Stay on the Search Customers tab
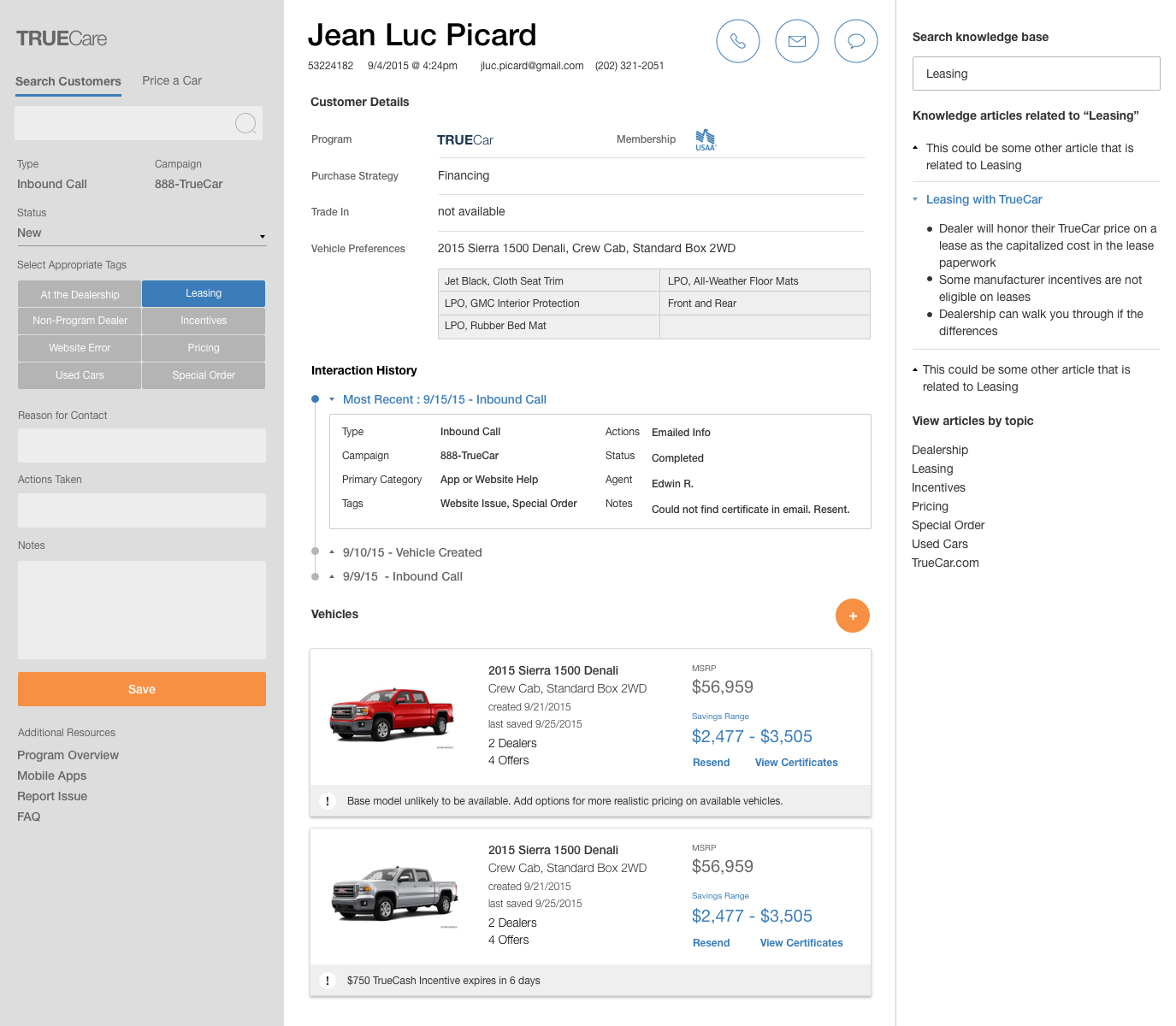 tap(68, 81)
